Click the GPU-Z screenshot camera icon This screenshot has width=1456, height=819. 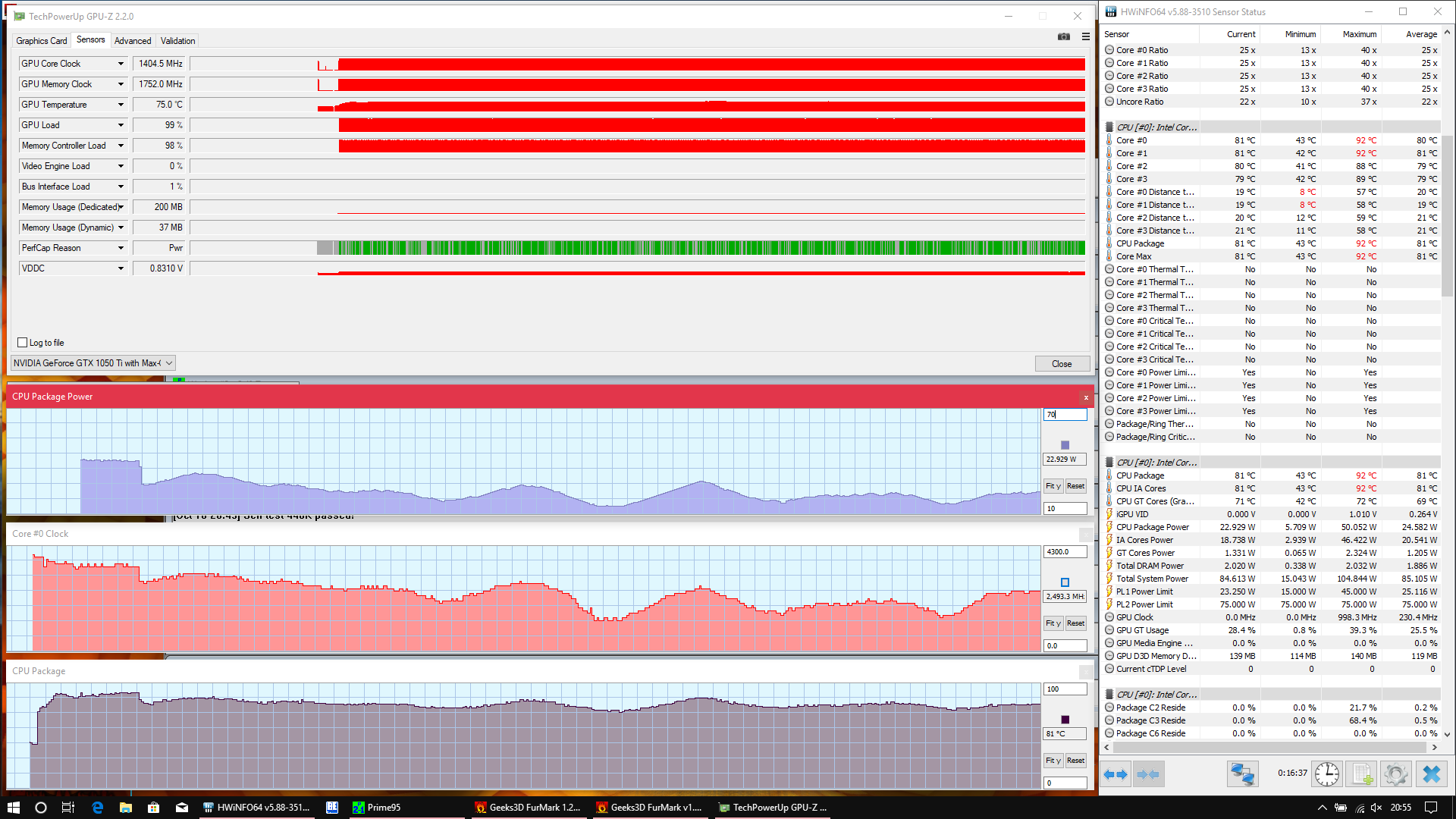1063,36
